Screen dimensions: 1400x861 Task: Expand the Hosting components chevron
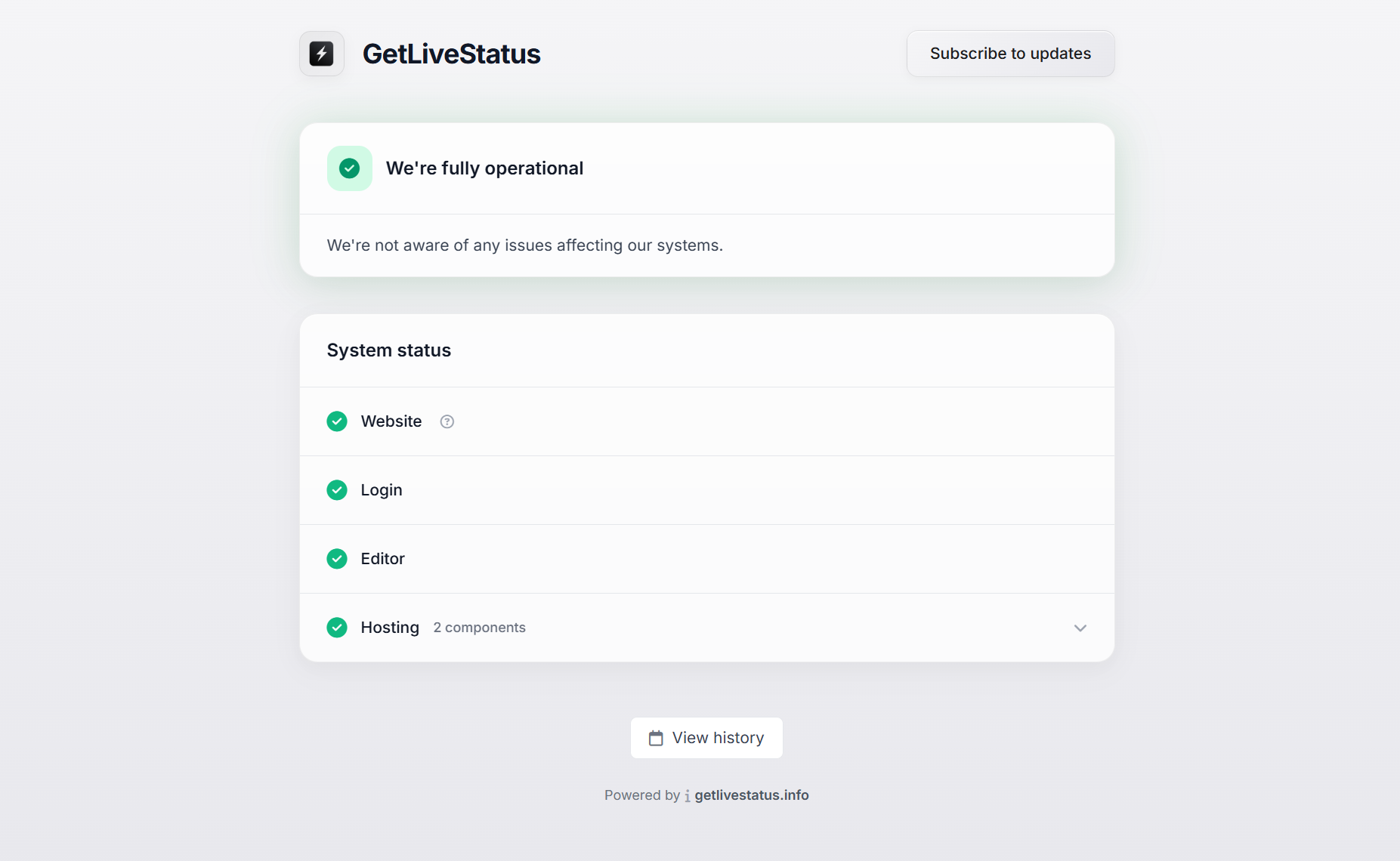[1080, 628]
